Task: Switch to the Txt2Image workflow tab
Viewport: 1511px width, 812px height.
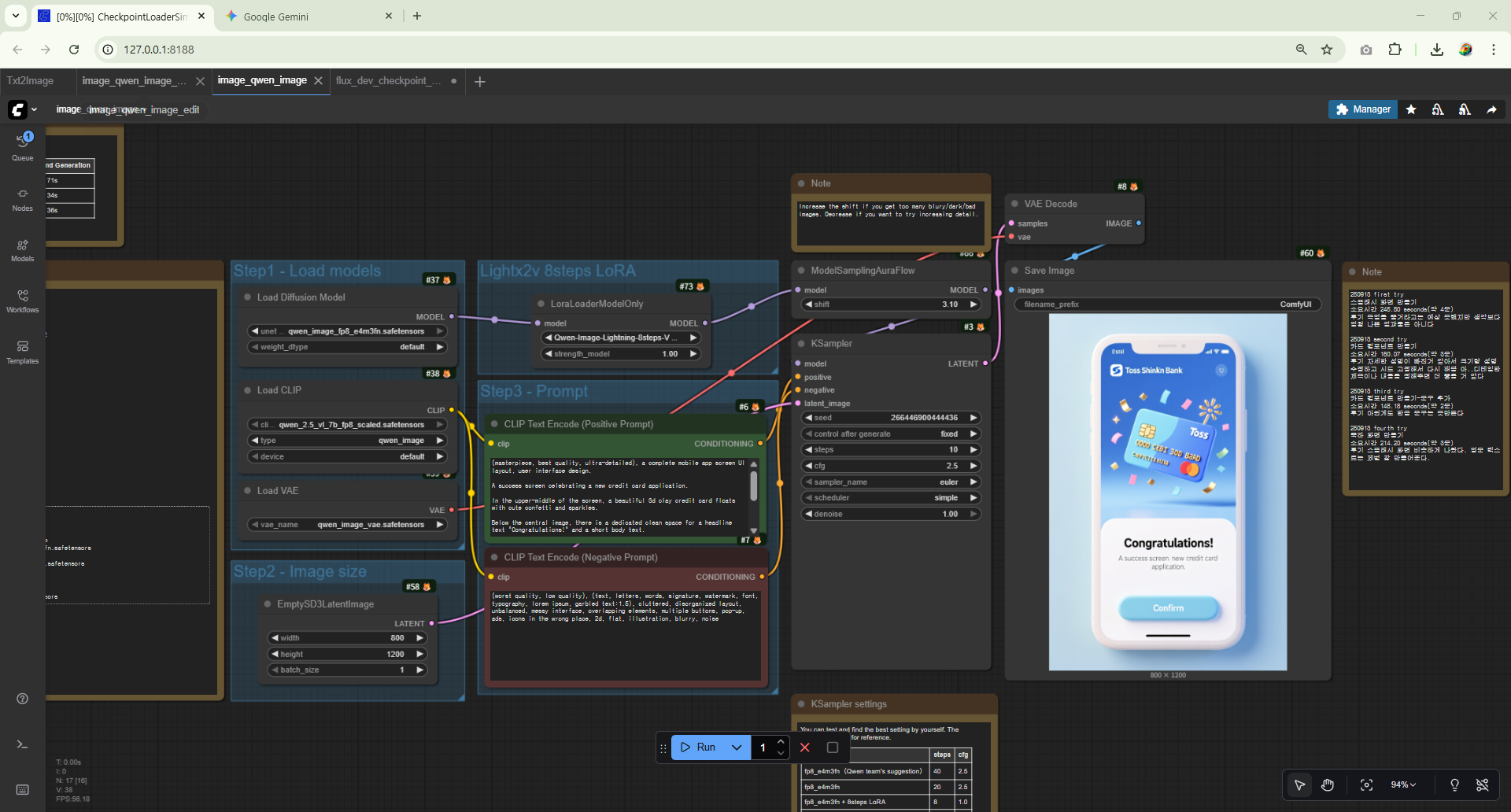Action: pos(31,81)
